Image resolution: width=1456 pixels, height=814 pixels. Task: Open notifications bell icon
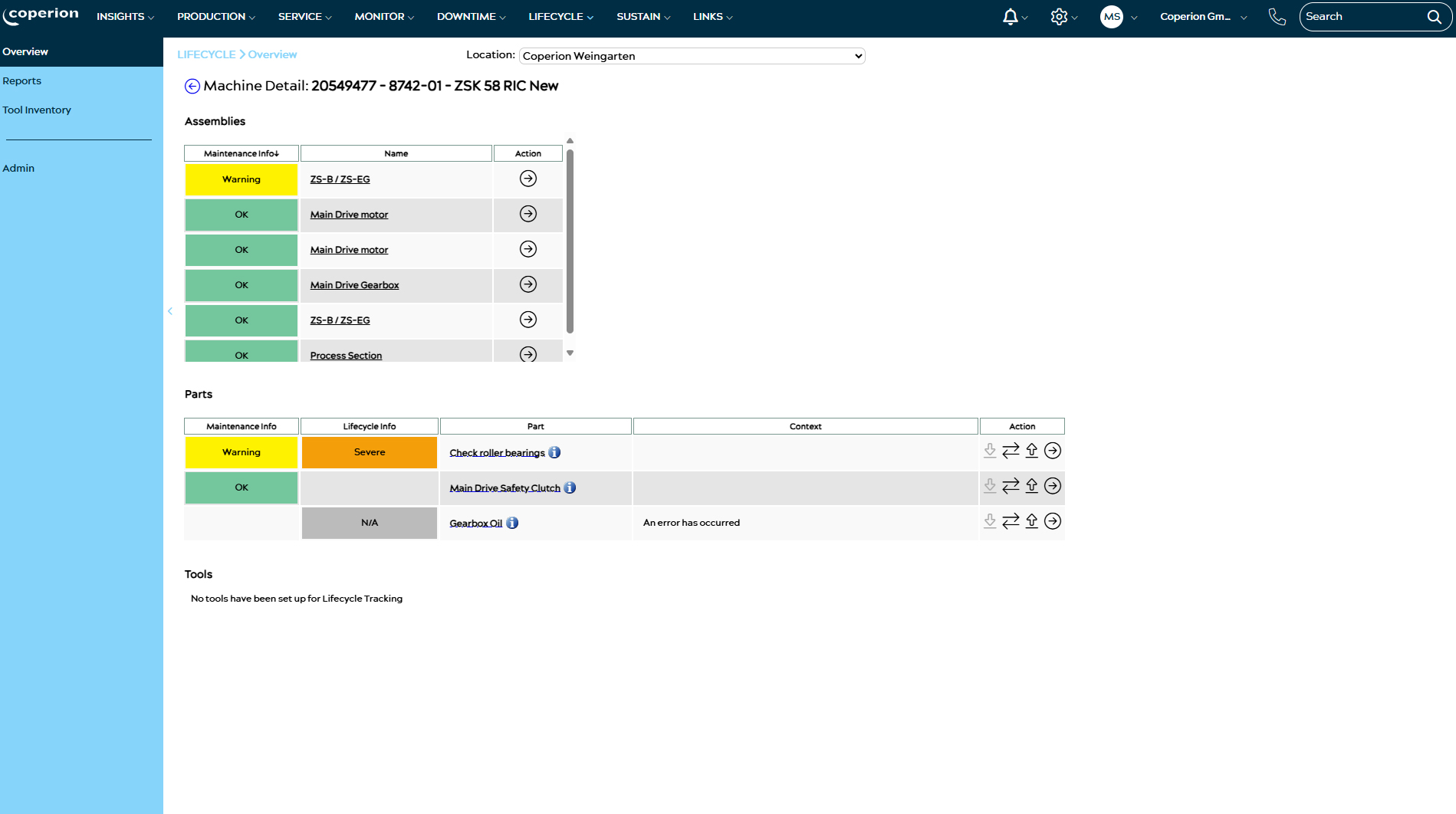click(1011, 17)
